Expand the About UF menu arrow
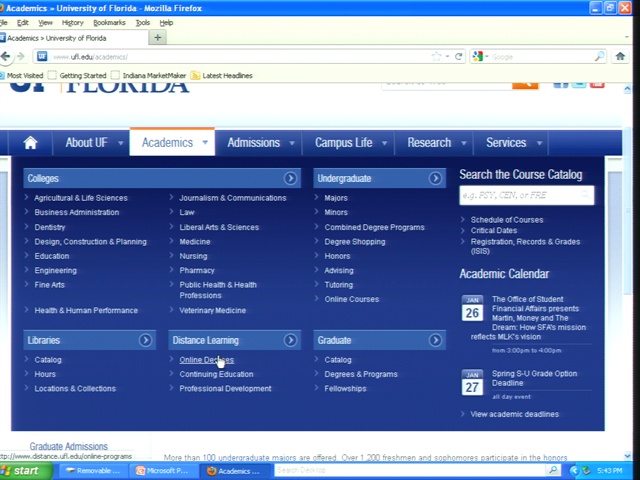This screenshot has width=640, height=480. pos(120,143)
